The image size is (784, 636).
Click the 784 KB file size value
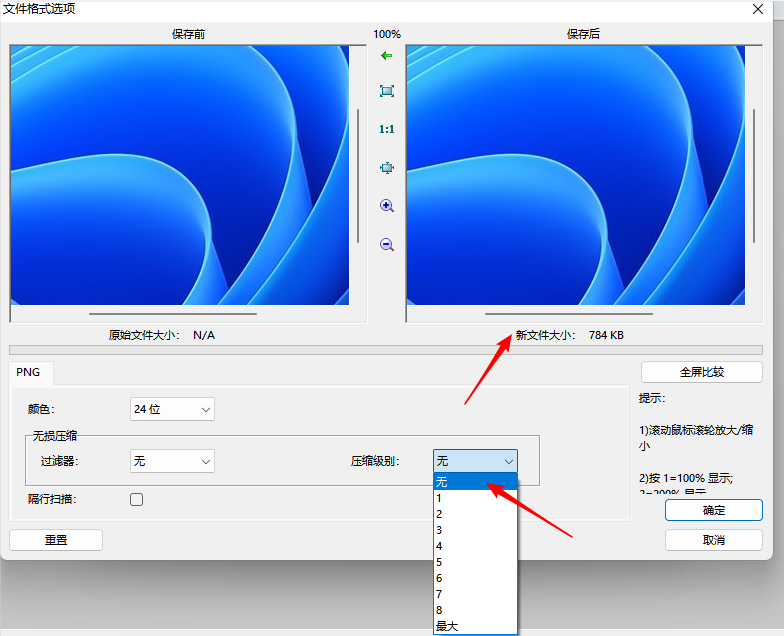click(x=606, y=335)
